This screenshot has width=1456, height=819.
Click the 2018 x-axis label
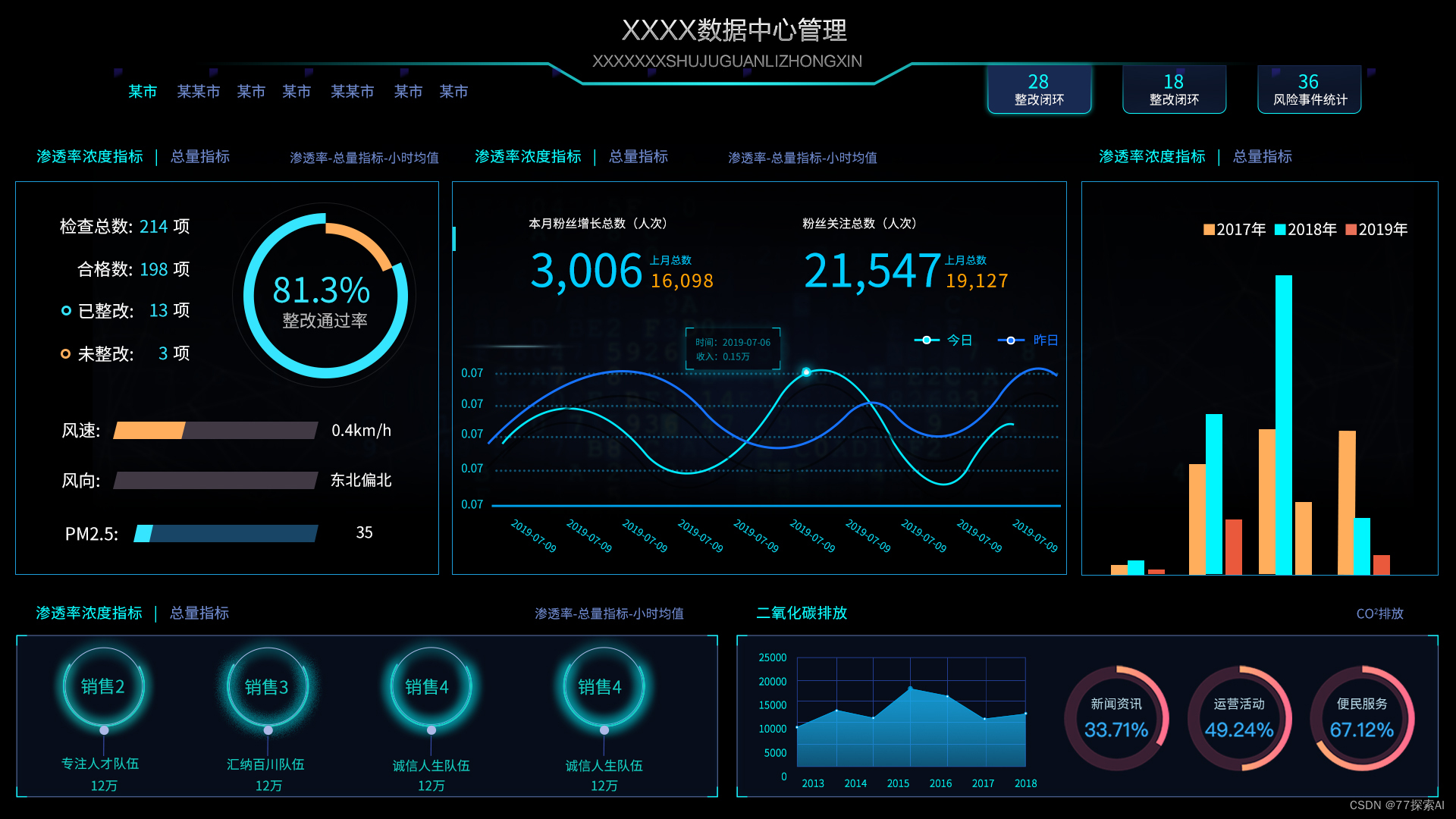(x=1026, y=783)
